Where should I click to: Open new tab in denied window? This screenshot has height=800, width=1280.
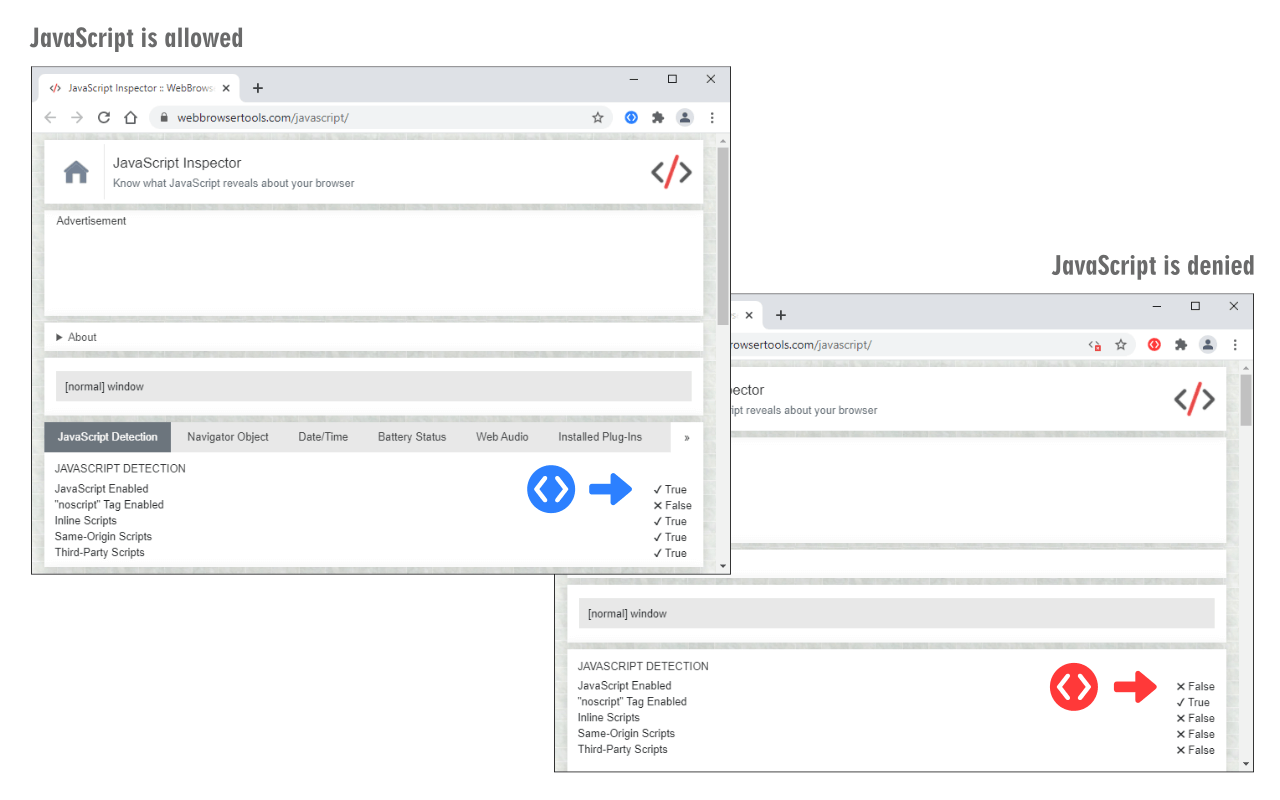click(781, 315)
